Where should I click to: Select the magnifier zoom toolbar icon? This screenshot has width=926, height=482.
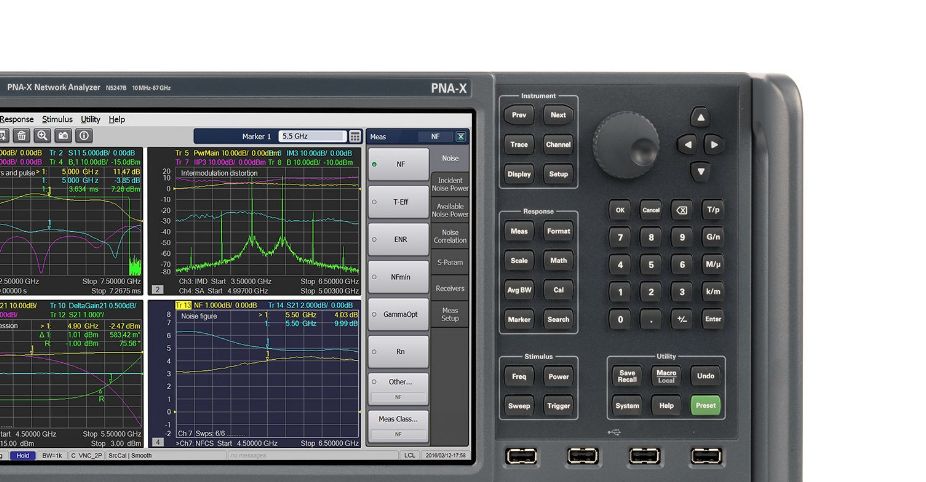click(42, 136)
